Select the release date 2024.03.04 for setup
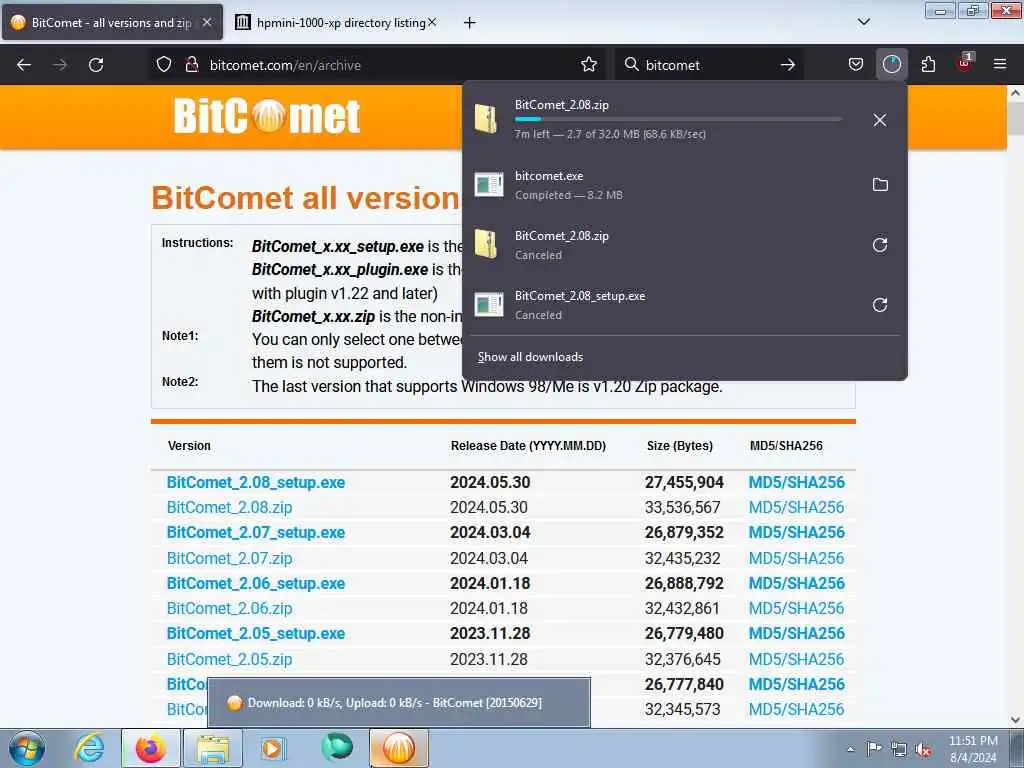1024x768 pixels. (490, 532)
